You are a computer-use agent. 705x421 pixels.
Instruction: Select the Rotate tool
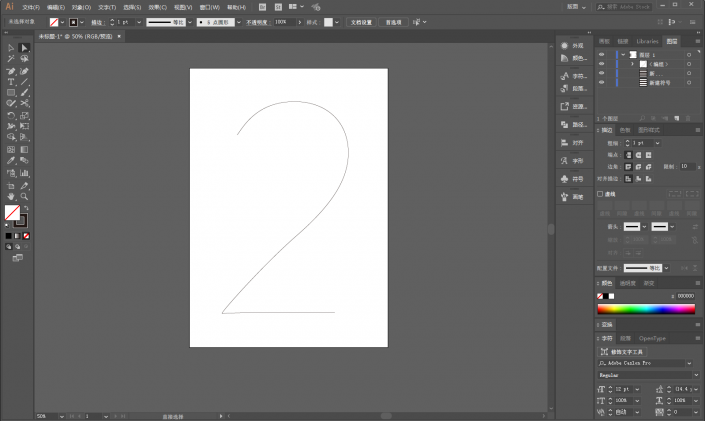11,116
